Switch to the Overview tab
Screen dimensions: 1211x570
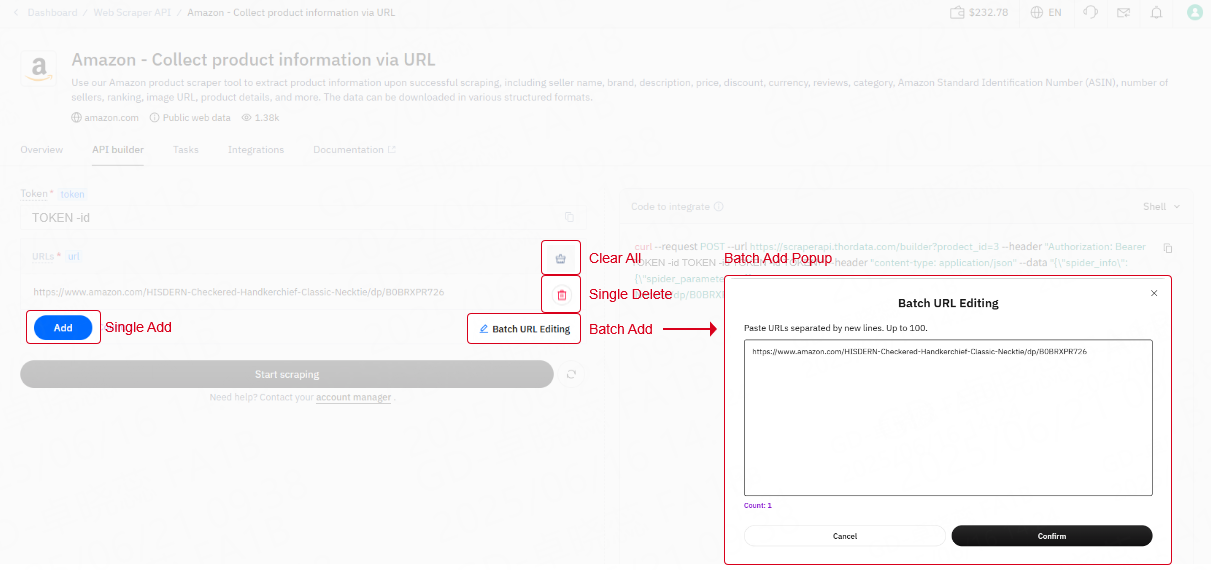tap(42, 150)
